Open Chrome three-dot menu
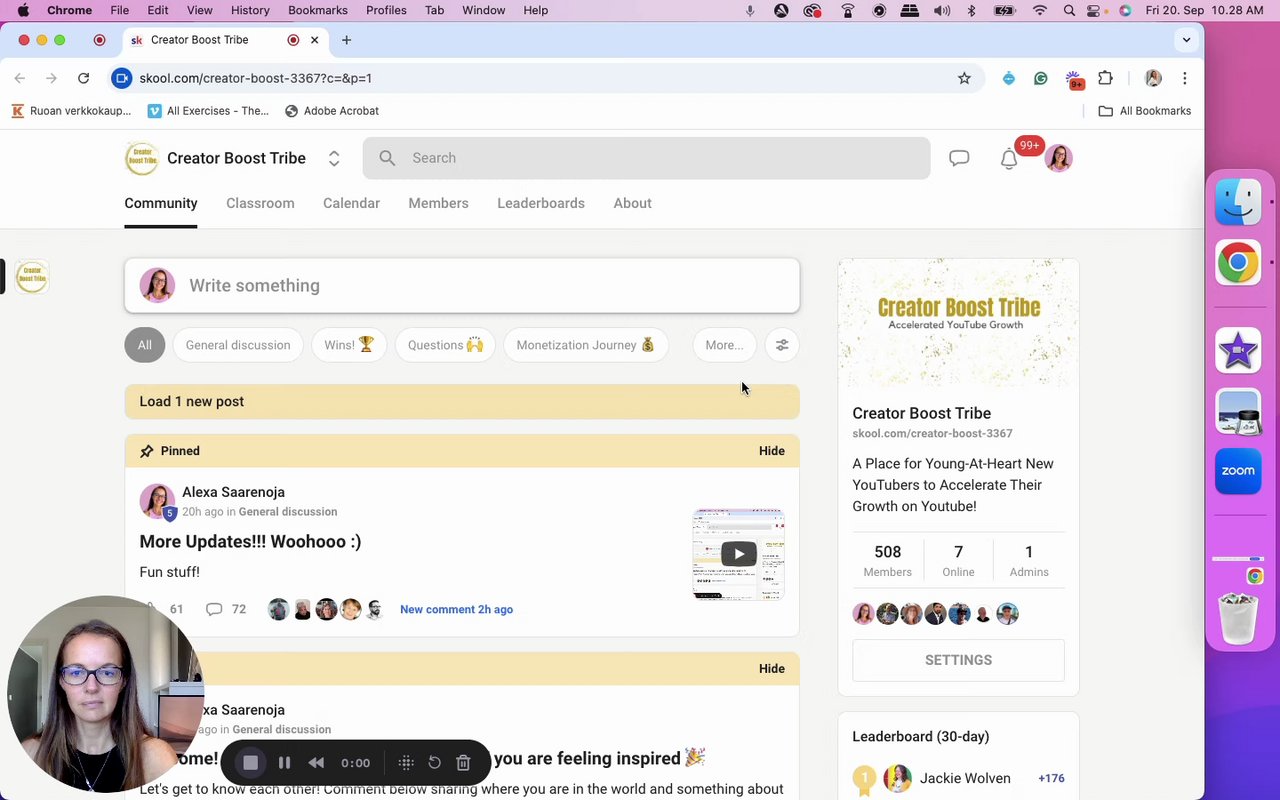This screenshot has height=800, width=1280. pyautogui.click(x=1185, y=78)
